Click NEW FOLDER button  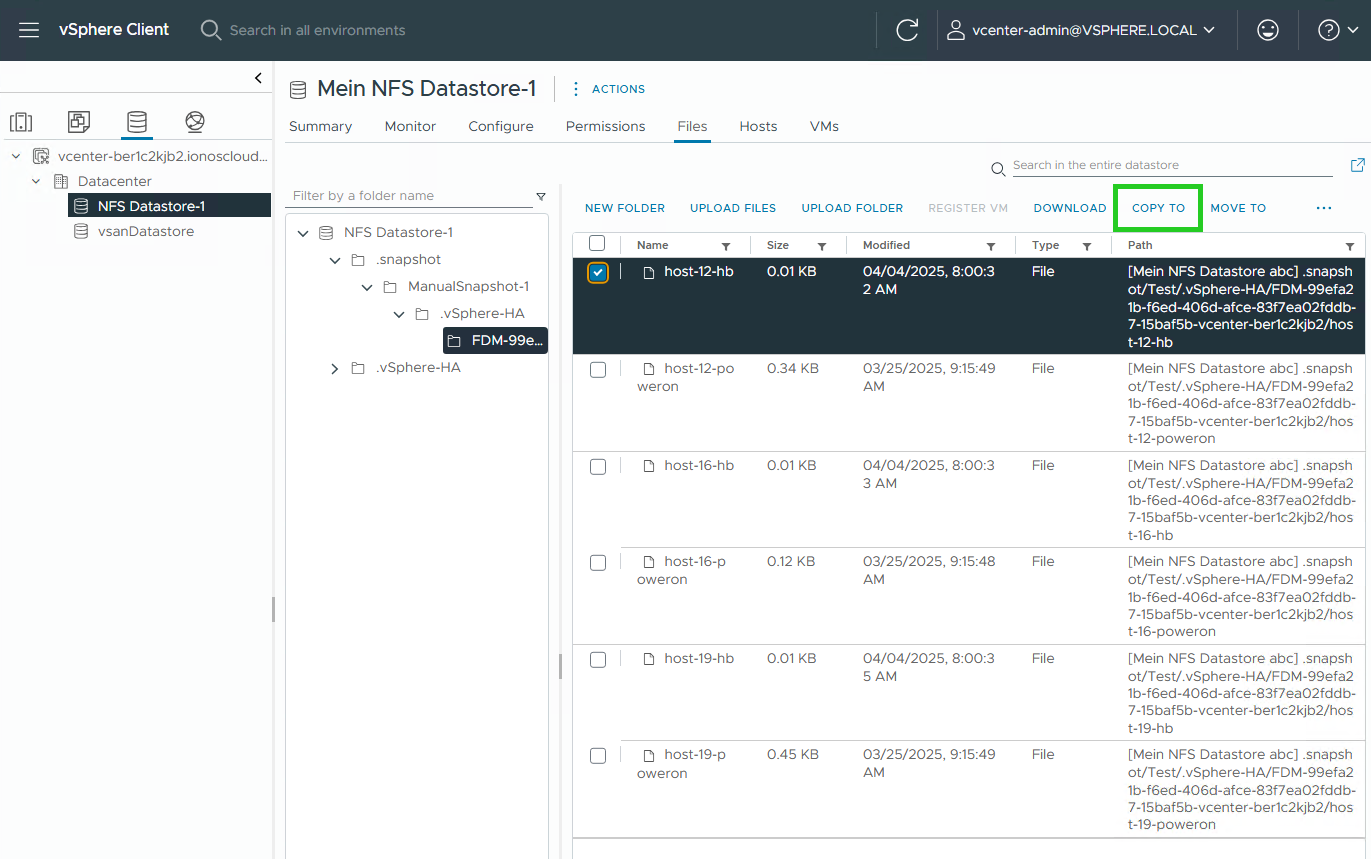point(625,208)
